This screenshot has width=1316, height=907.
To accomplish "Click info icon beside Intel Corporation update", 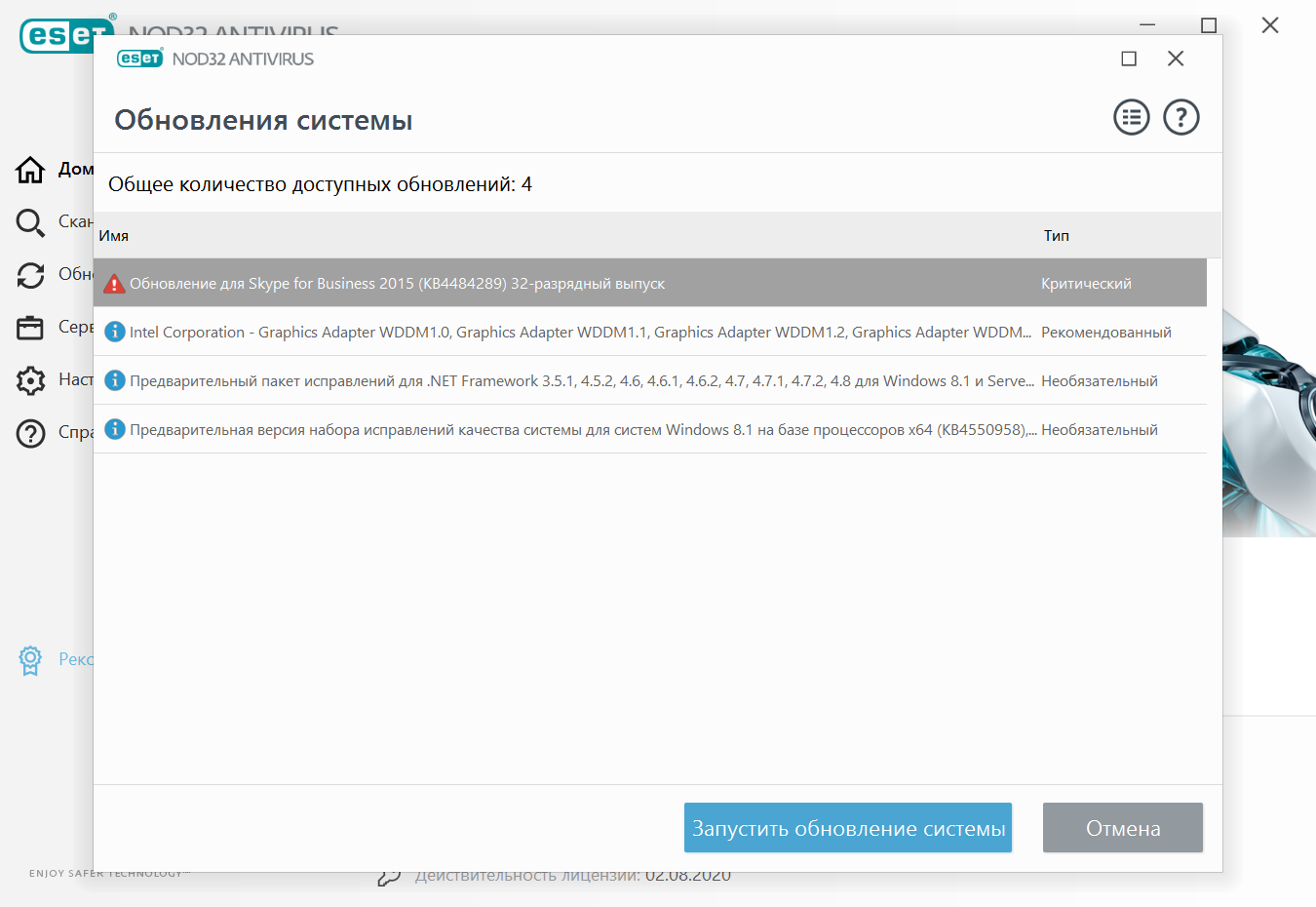I will coord(115,332).
